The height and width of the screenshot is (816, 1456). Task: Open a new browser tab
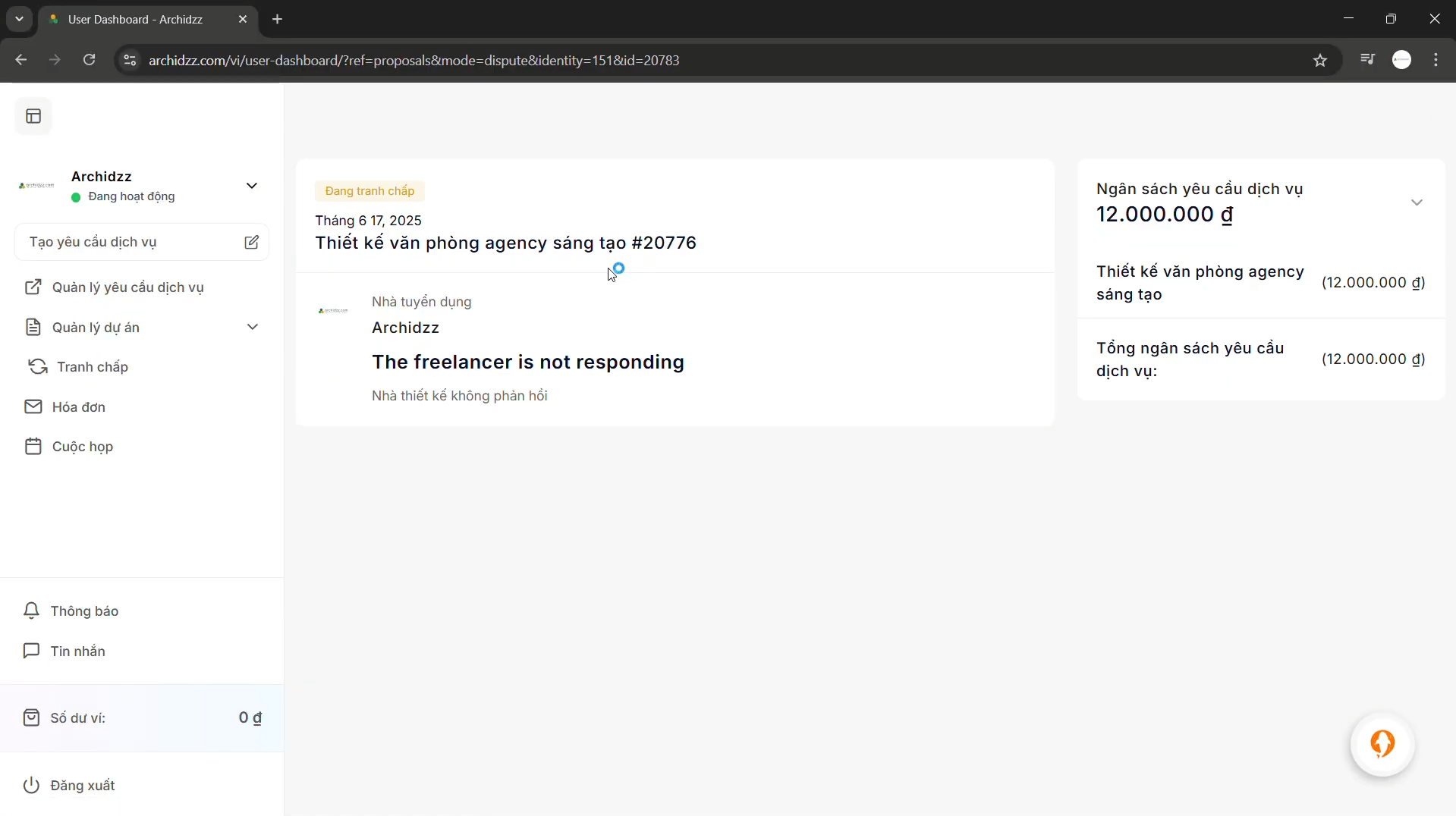tap(278, 20)
